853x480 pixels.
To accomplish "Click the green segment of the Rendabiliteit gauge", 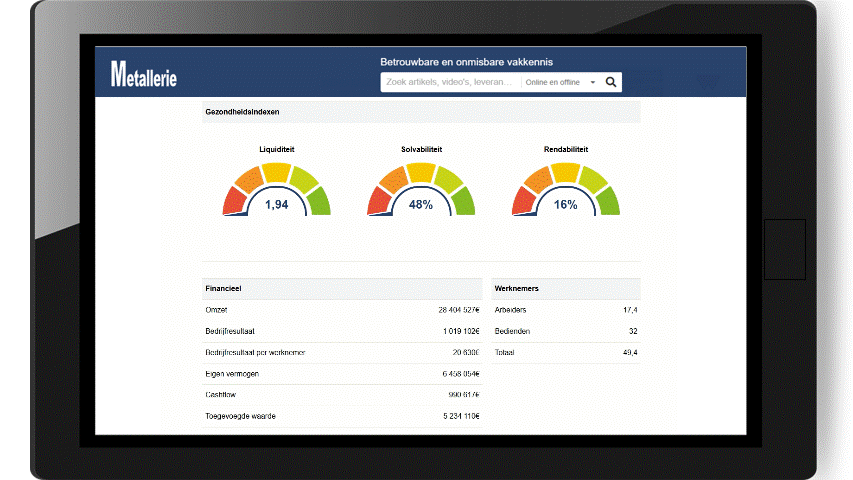I will pyautogui.click(x=607, y=201).
